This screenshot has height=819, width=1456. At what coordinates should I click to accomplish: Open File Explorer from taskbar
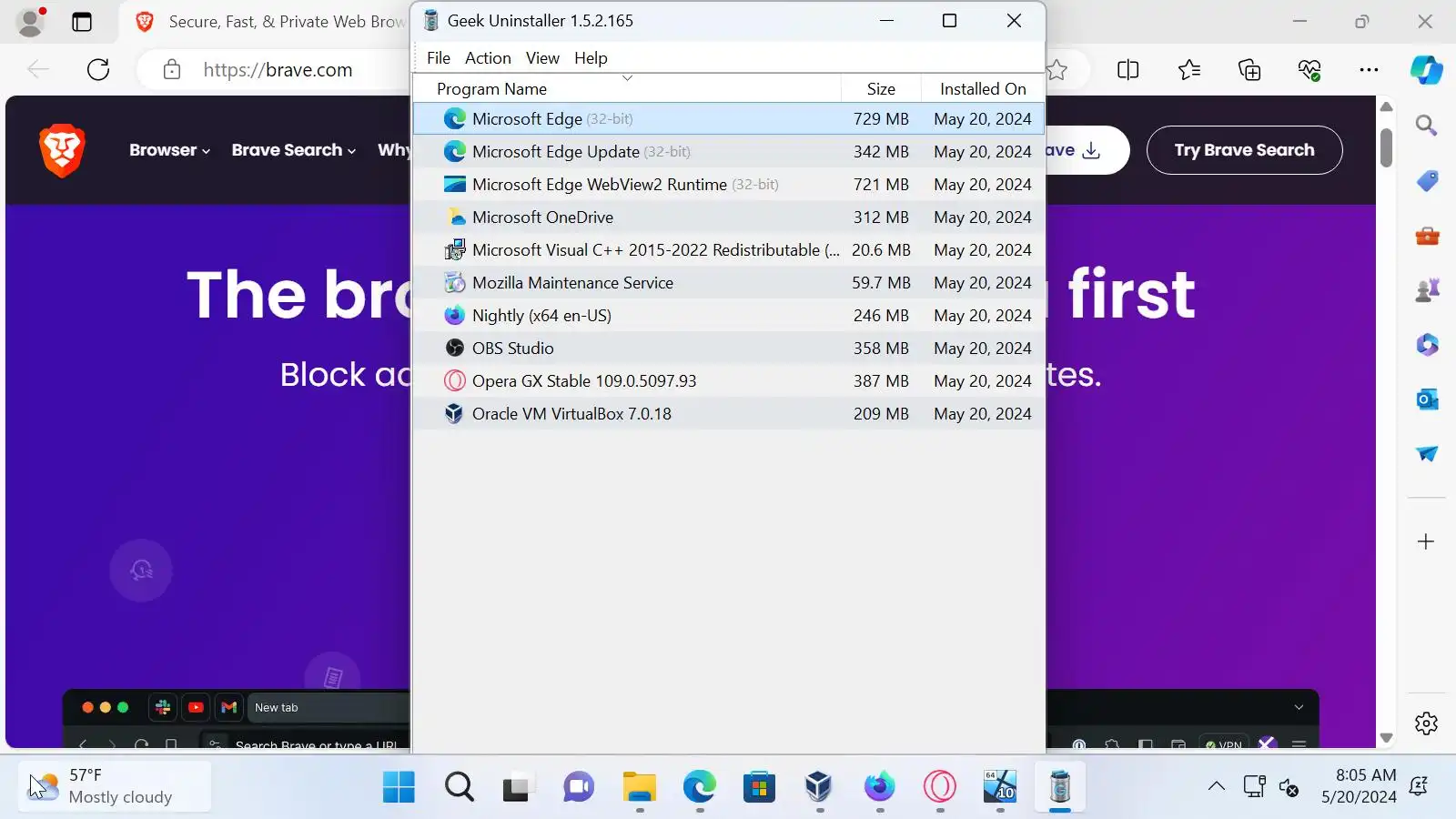pos(639,787)
